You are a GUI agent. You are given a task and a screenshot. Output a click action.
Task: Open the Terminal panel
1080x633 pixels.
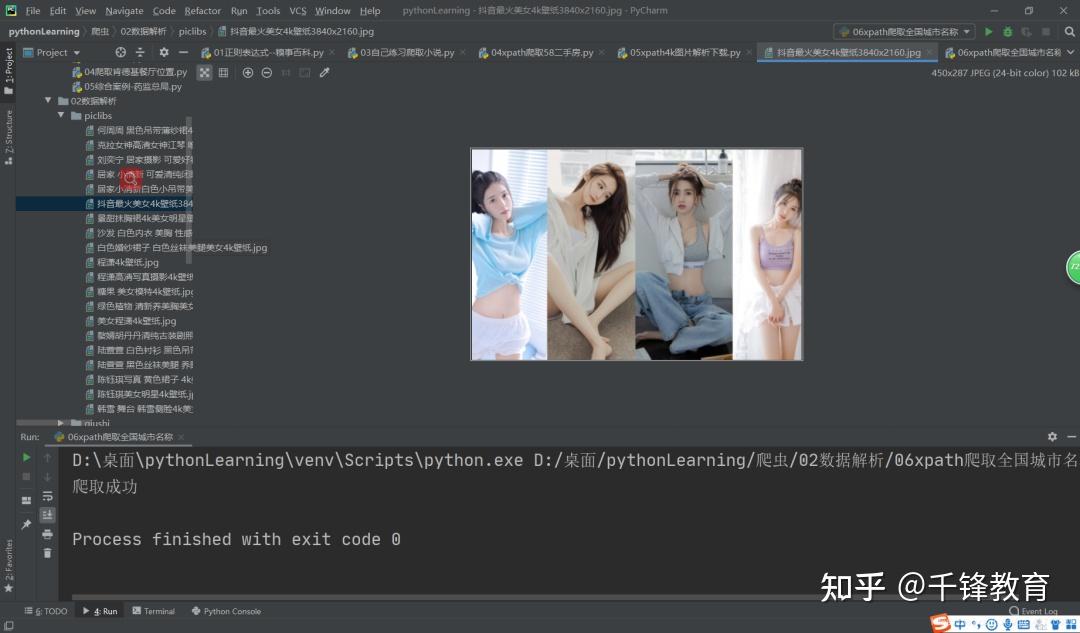coord(153,611)
